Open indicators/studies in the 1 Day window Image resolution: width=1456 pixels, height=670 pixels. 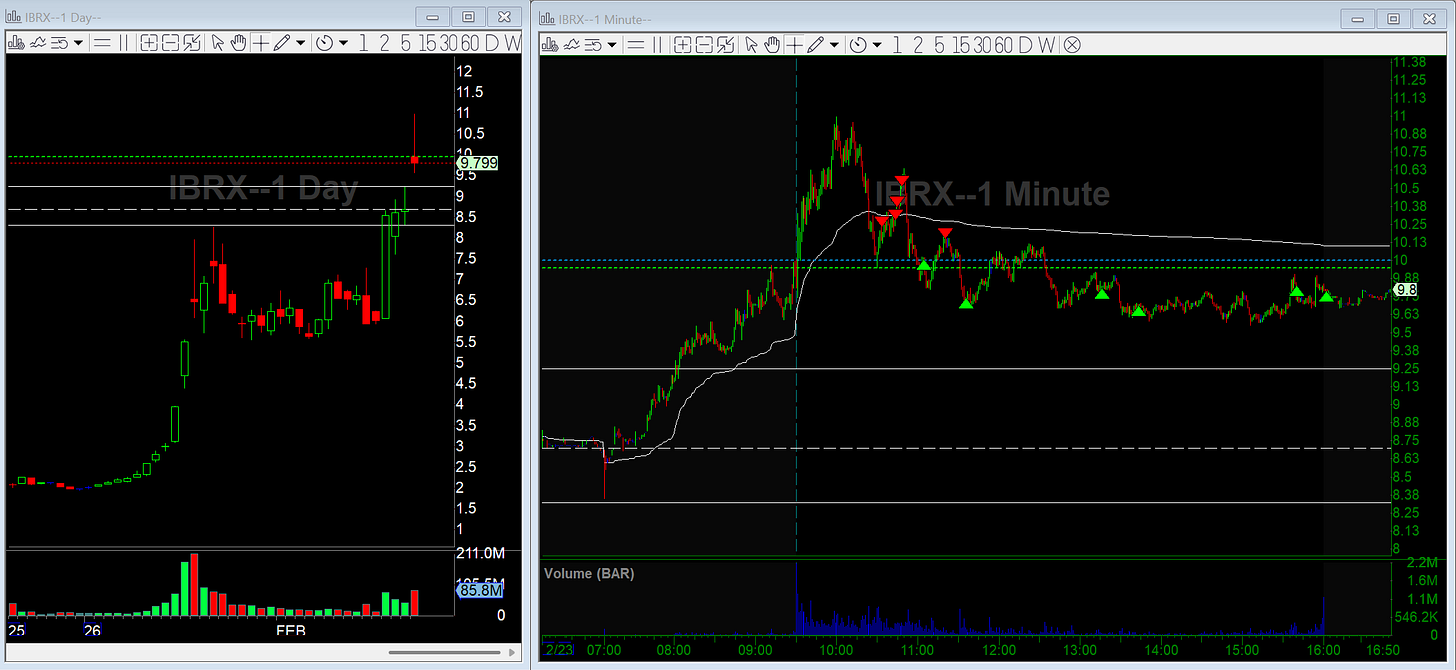(39, 43)
